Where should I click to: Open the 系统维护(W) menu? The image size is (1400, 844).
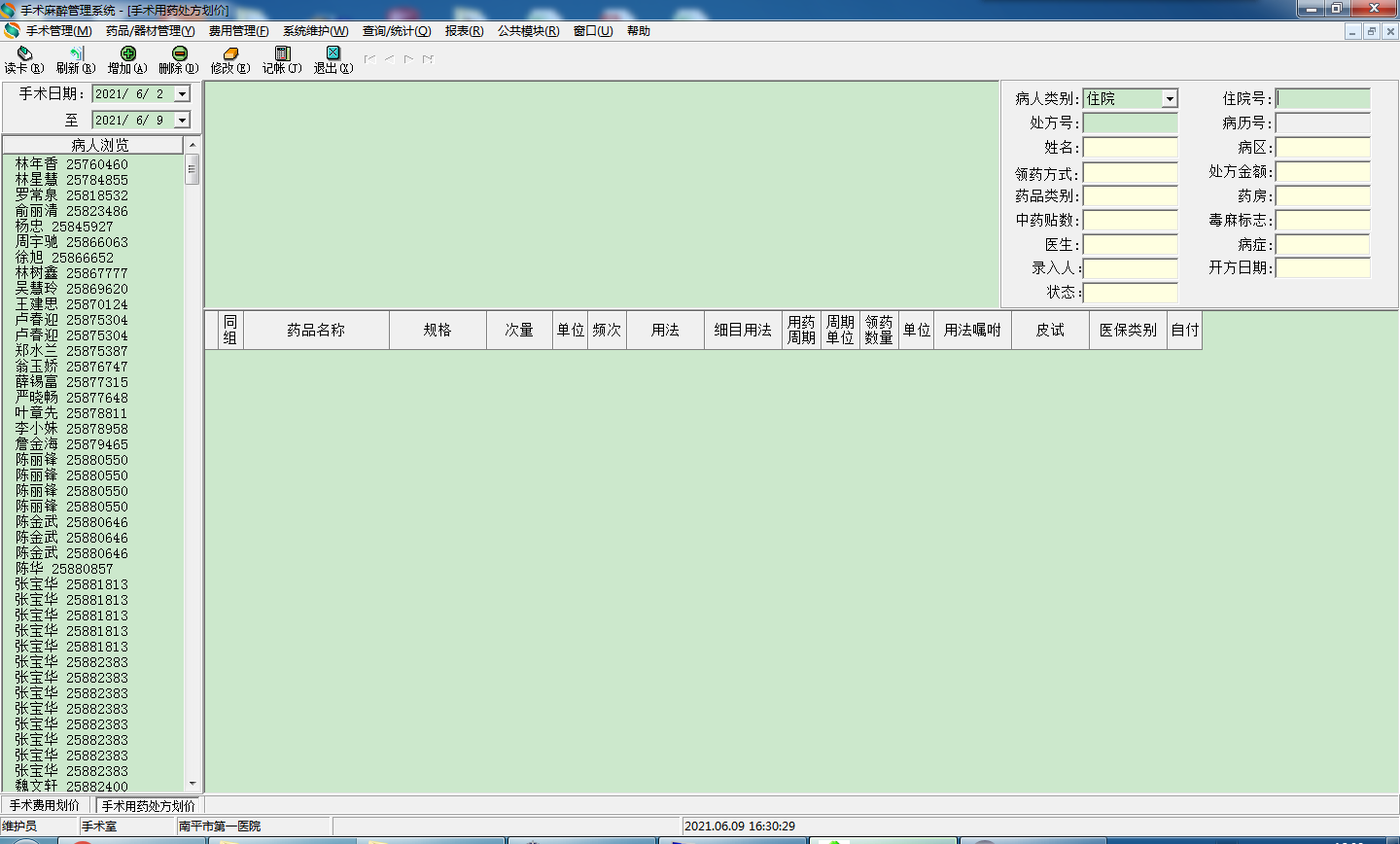pos(316,31)
